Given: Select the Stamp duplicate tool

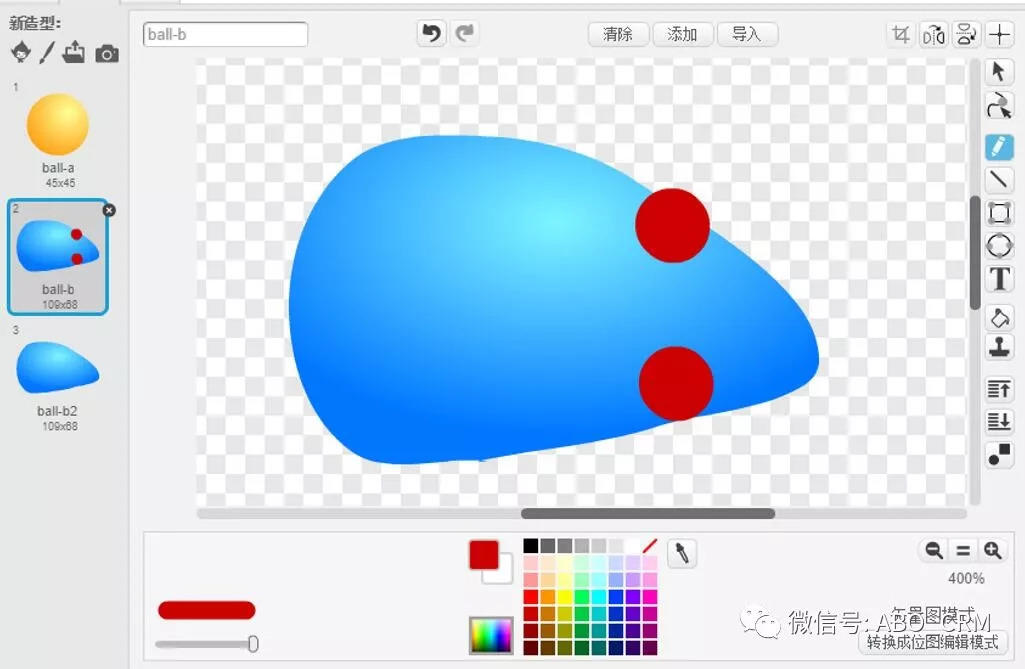Looking at the screenshot, I should pos(999,347).
